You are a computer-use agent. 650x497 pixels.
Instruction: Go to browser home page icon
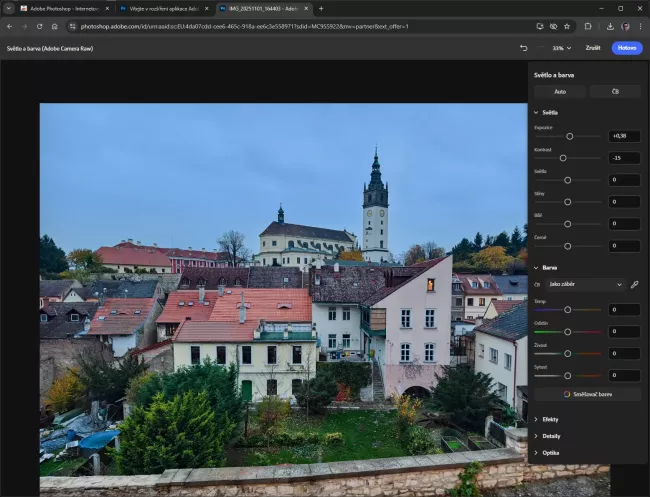54,27
